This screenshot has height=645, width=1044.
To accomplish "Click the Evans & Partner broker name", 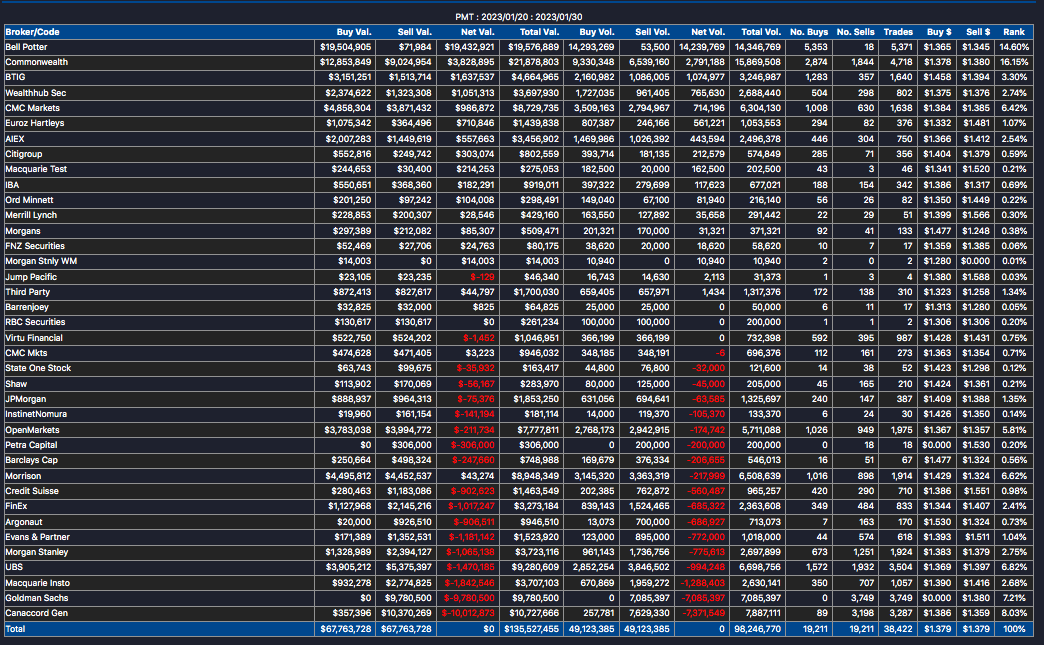I will [x=37, y=537].
